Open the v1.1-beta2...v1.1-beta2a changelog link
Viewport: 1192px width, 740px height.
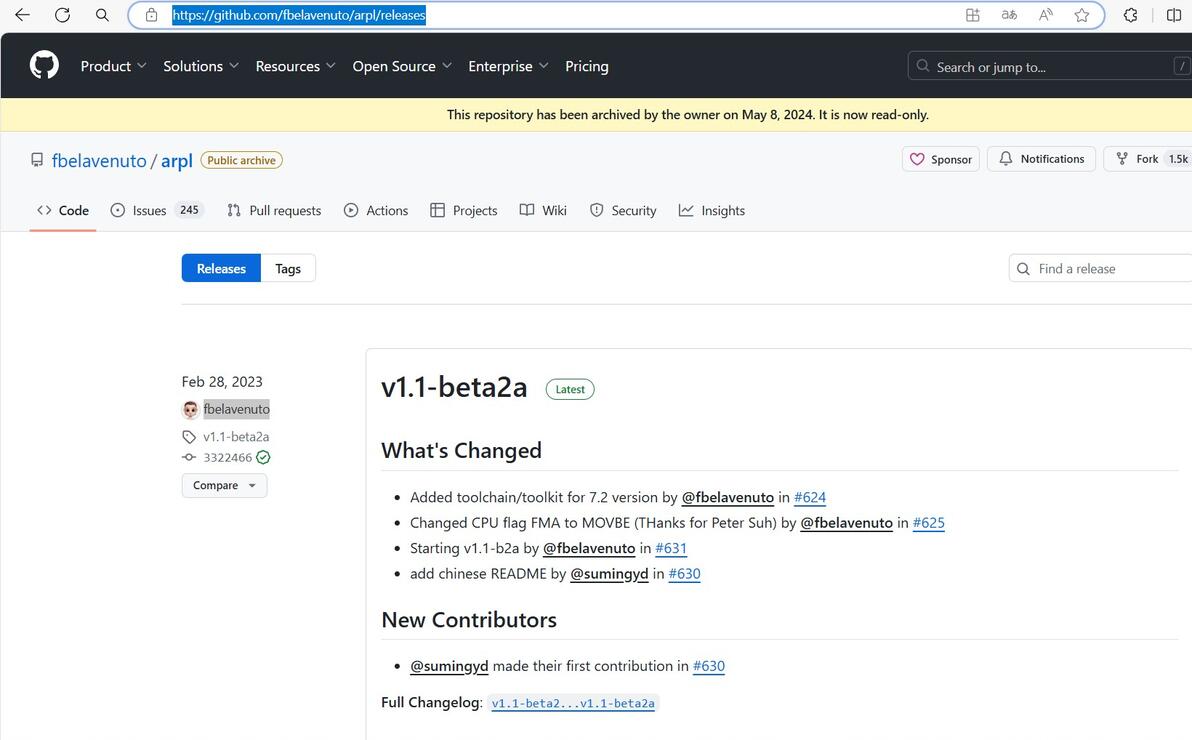coord(573,703)
